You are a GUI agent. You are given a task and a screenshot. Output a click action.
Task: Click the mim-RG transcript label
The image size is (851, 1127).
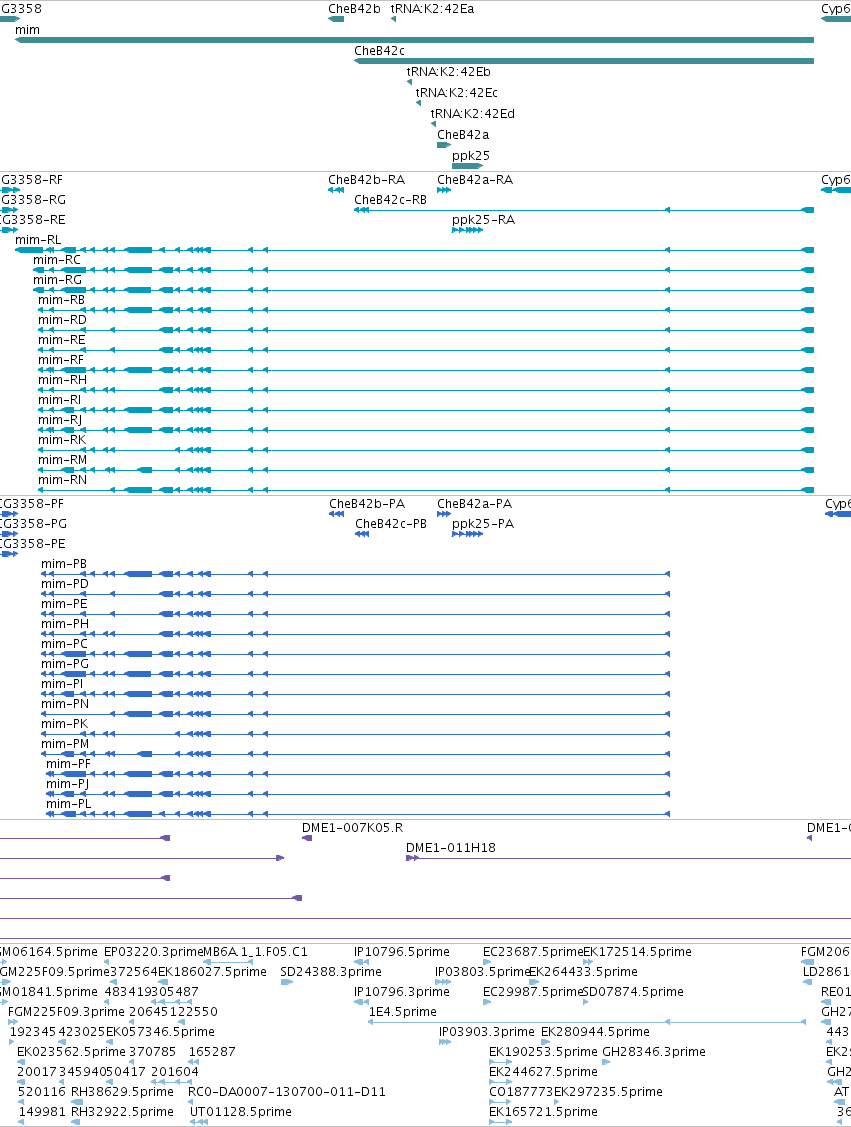[x=58, y=280]
